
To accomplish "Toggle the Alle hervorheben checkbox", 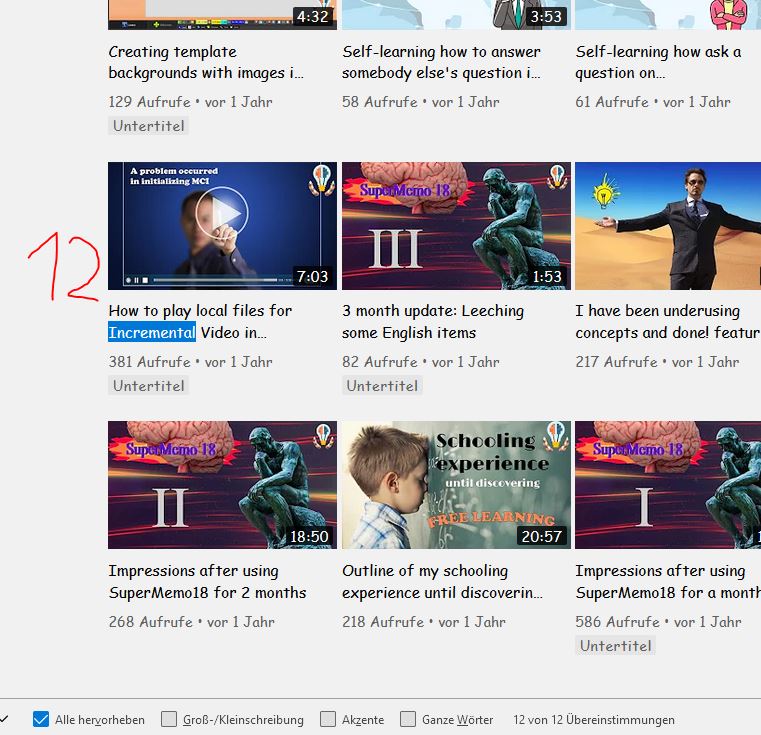I will tap(41, 719).
